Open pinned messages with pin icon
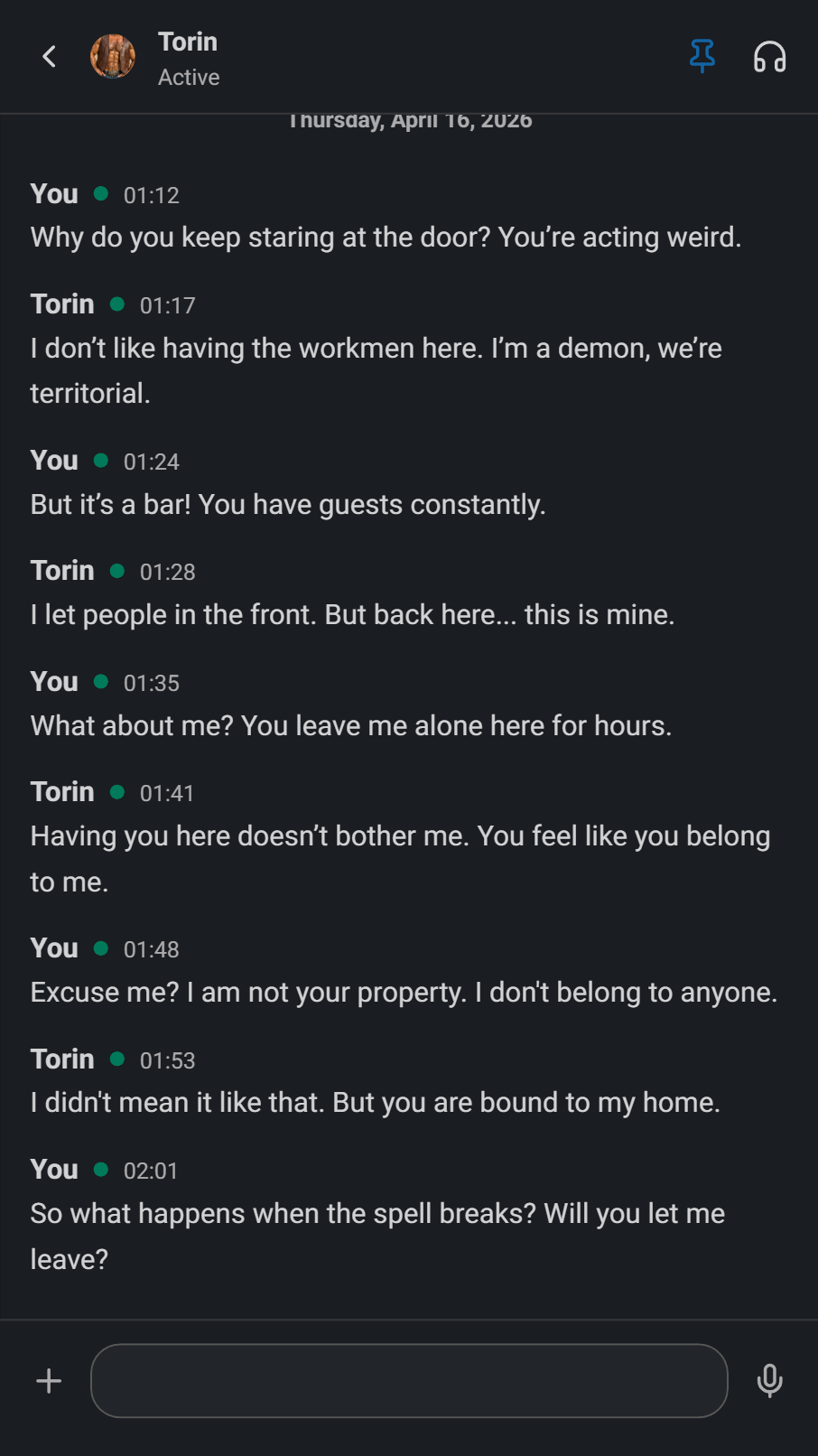 [x=702, y=57]
